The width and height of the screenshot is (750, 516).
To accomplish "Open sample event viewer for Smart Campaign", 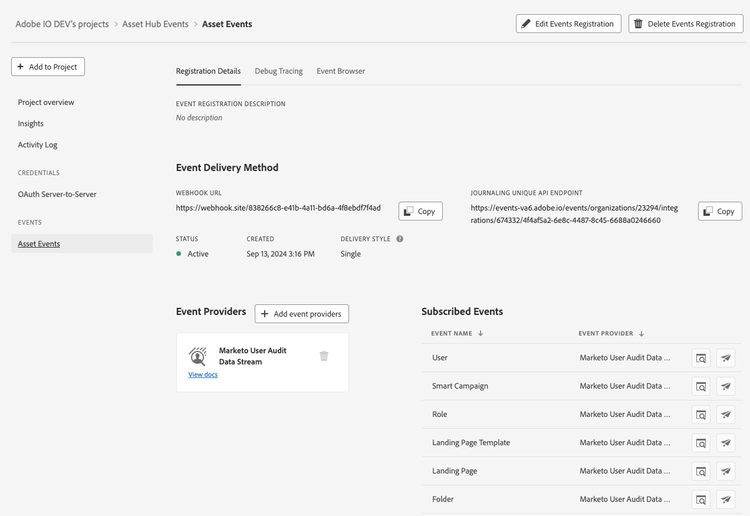I will (701, 386).
